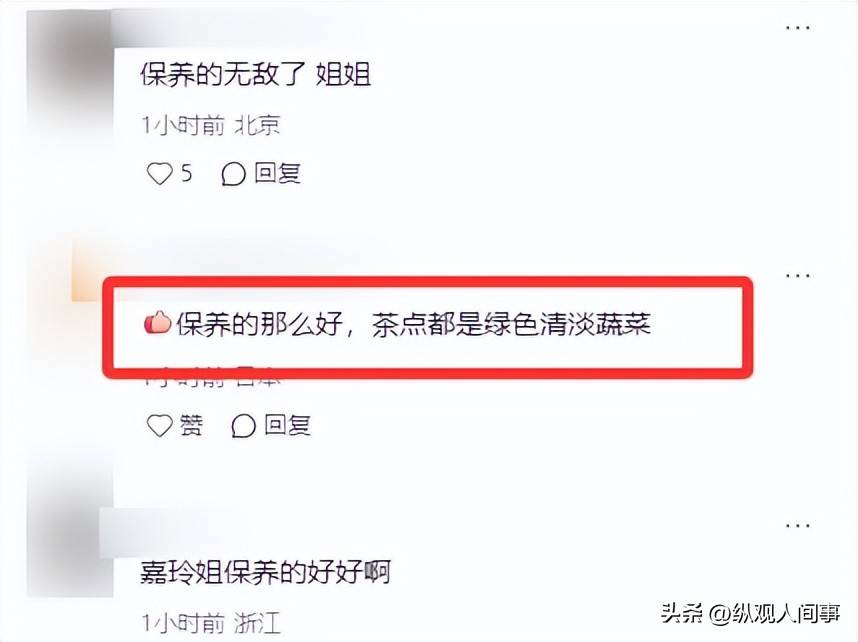Click the comment text "保养的无敌了 姐姐"
The height and width of the screenshot is (642, 858).
coord(256,74)
